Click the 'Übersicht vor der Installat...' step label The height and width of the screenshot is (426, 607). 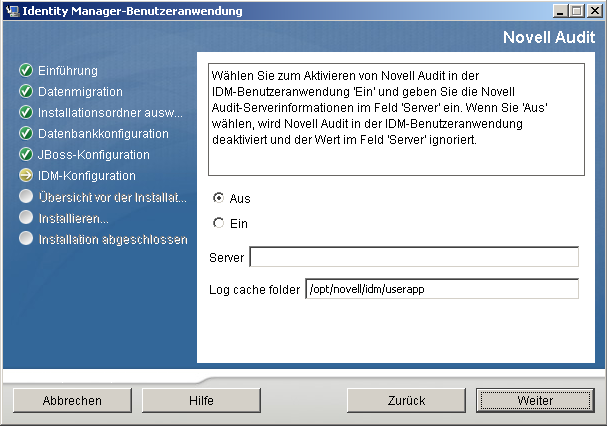(113, 198)
